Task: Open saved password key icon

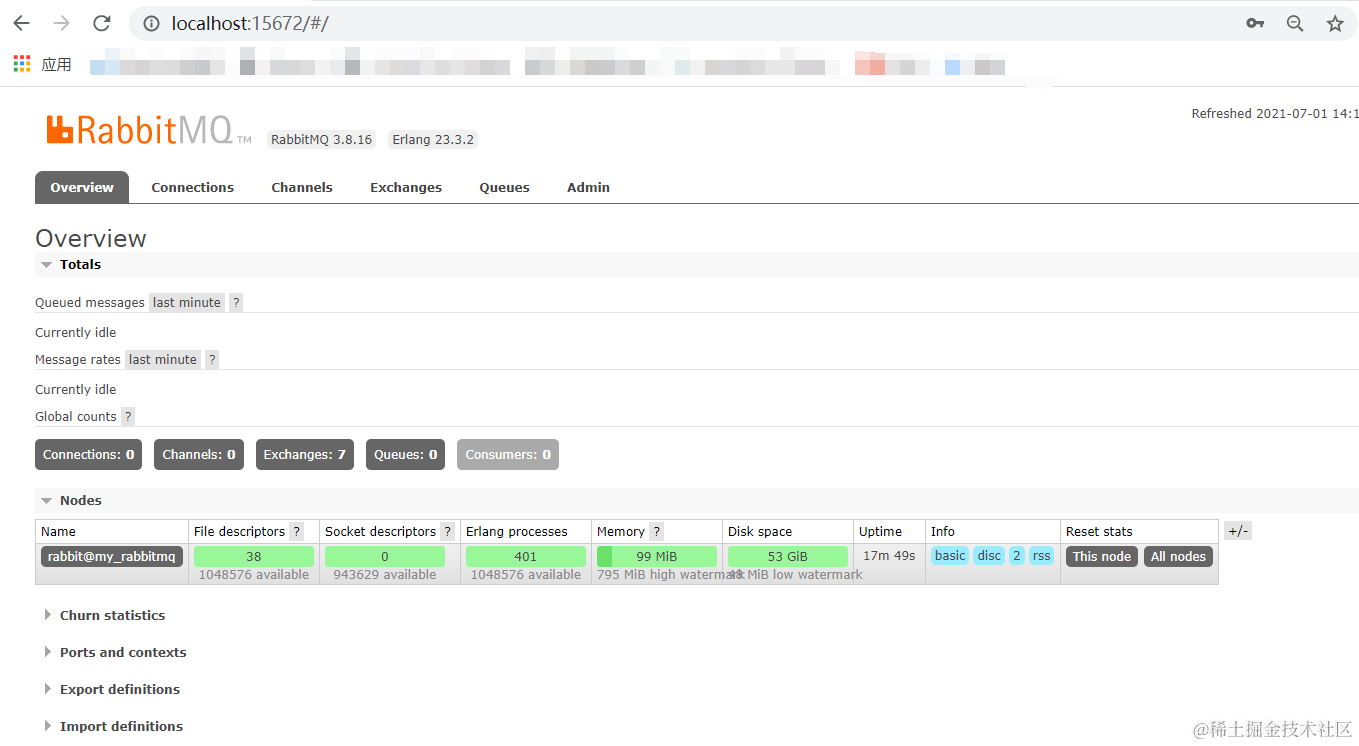Action: pos(1255,23)
